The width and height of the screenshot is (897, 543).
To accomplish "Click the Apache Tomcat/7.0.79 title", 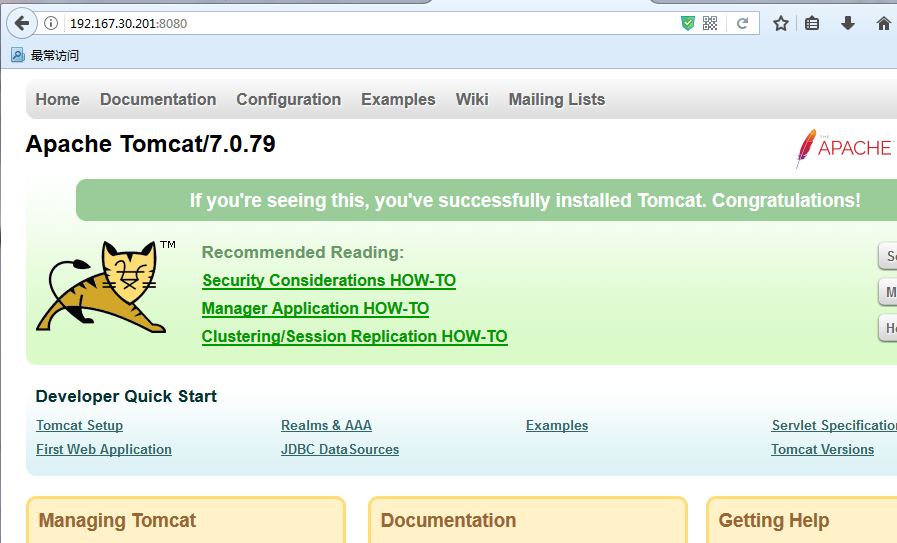I will click(x=150, y=144).
